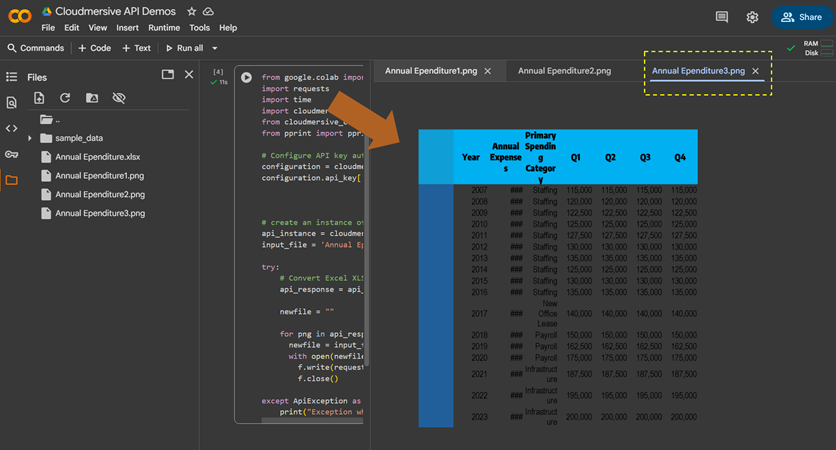836x450 pixels.
Task: Refresh the Files panel listing
Action: pyautogui.click(x=65, y=98)
